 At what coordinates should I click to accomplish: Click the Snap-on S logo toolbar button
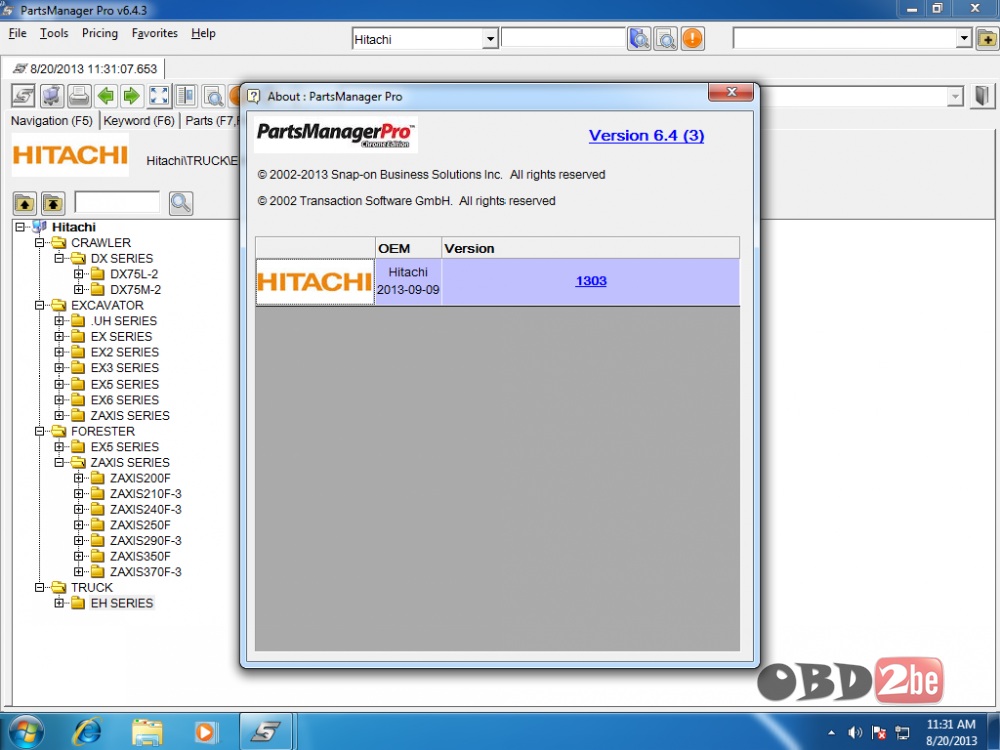[x=23, y=96]
